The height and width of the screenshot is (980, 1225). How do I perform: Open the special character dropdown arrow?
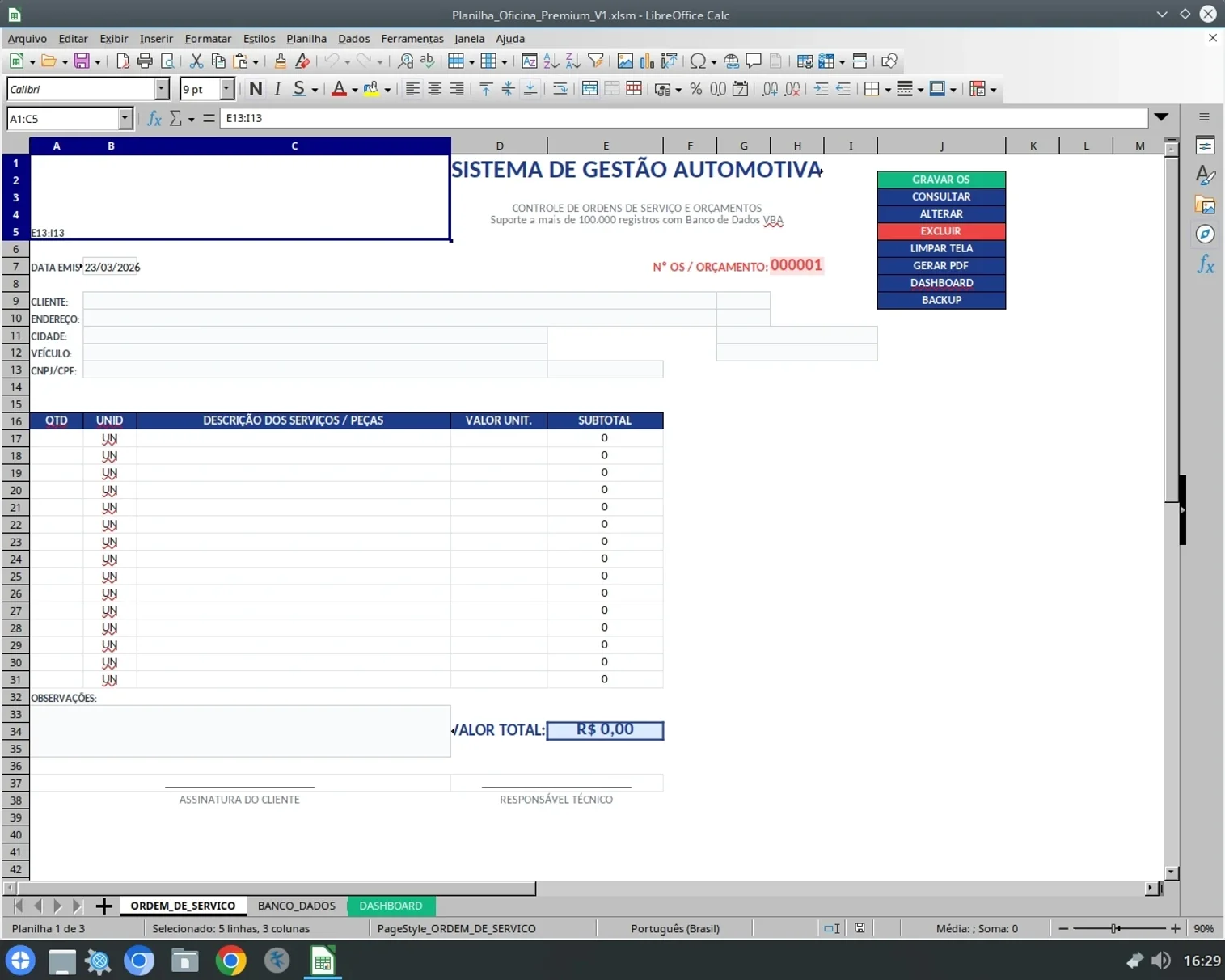713,61
